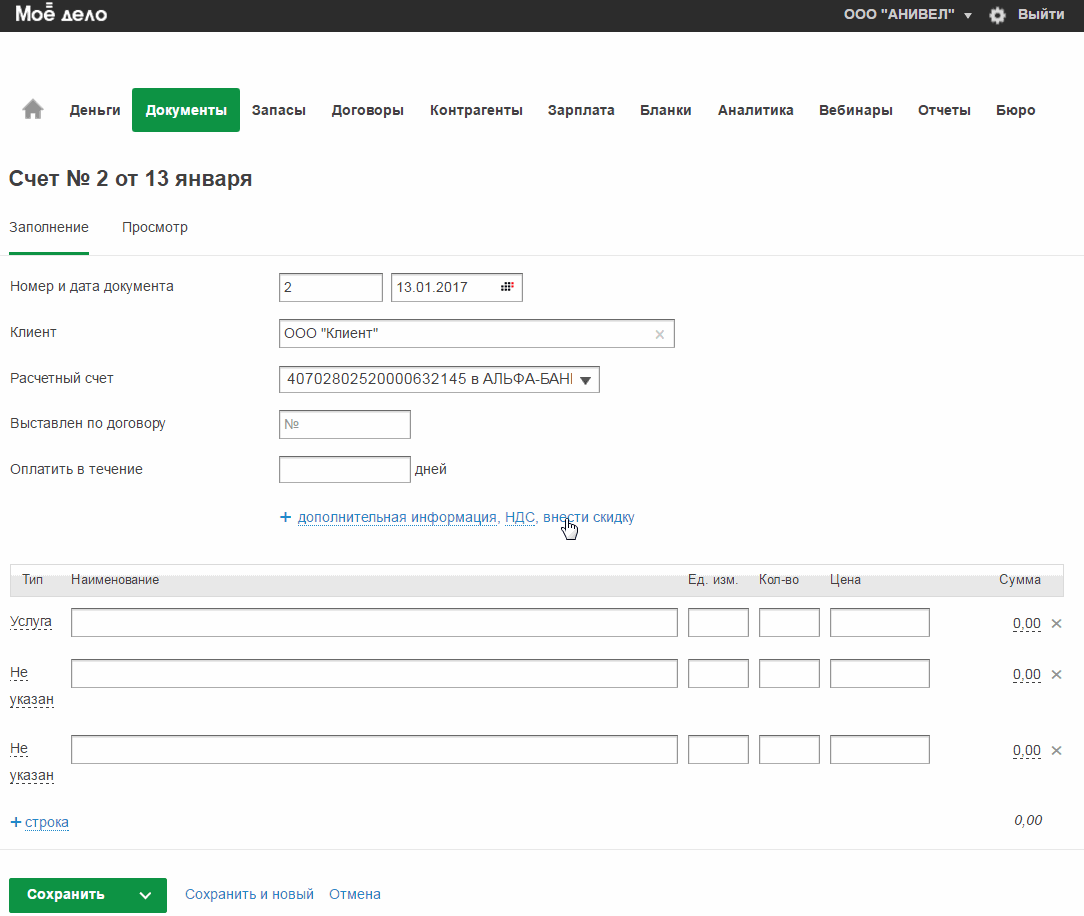The width and height of the screenshot is (1084, 916).
Task: Expand the Сохранить button arrow menu
Action: coord(145,895)
